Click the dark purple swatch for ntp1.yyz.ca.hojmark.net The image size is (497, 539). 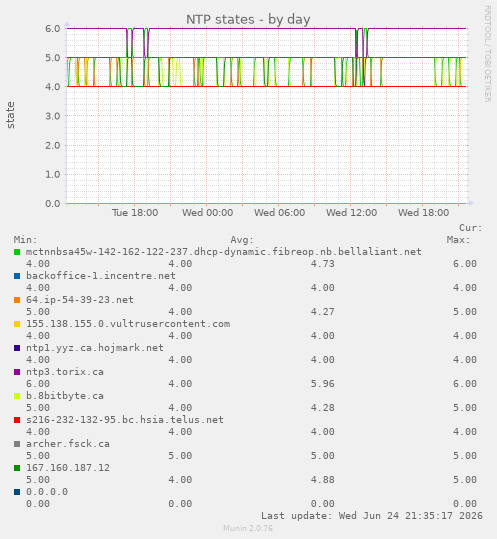click(x=17, y=348)
